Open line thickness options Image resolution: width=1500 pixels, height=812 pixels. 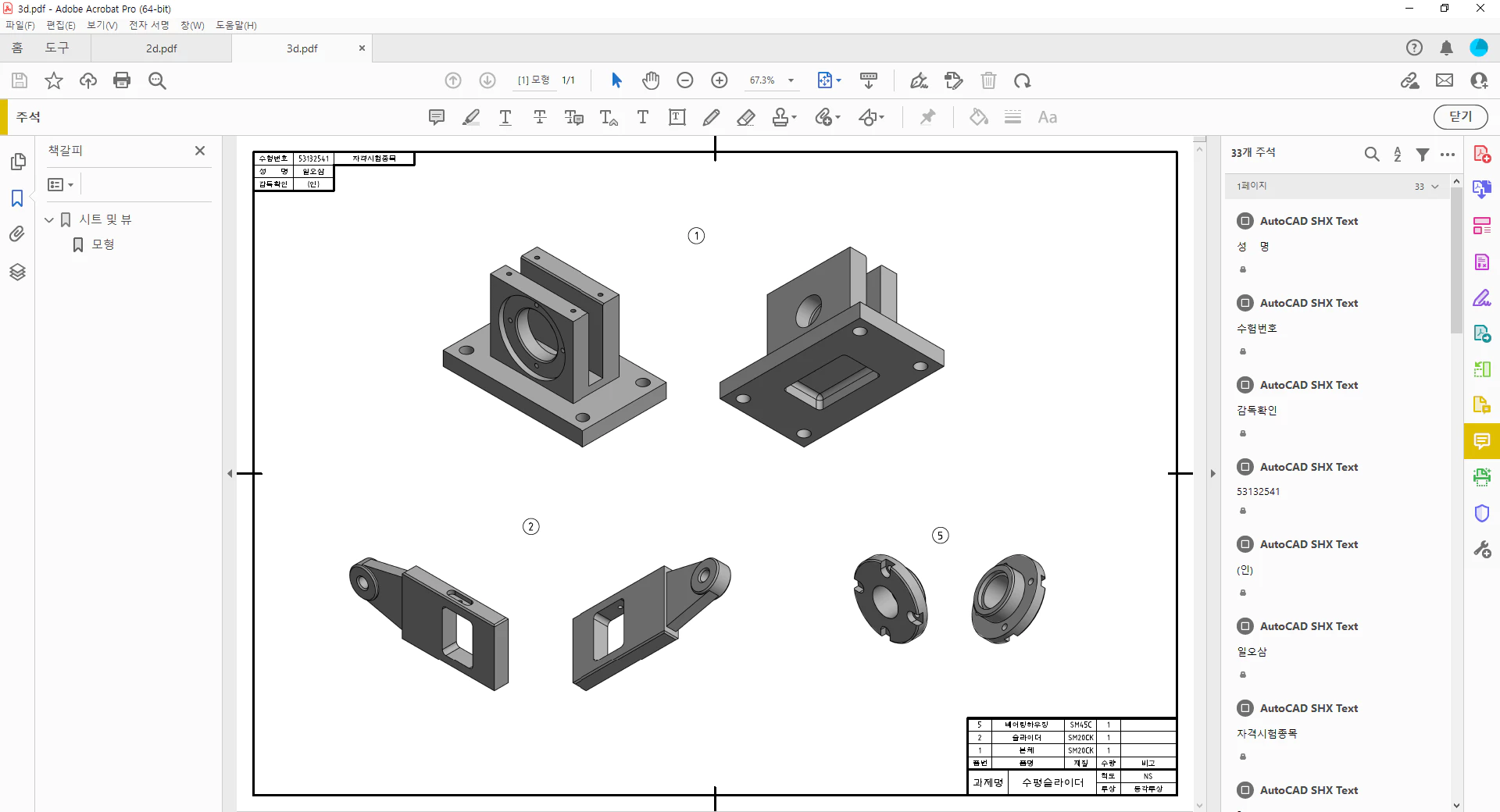coord(1012,117)
